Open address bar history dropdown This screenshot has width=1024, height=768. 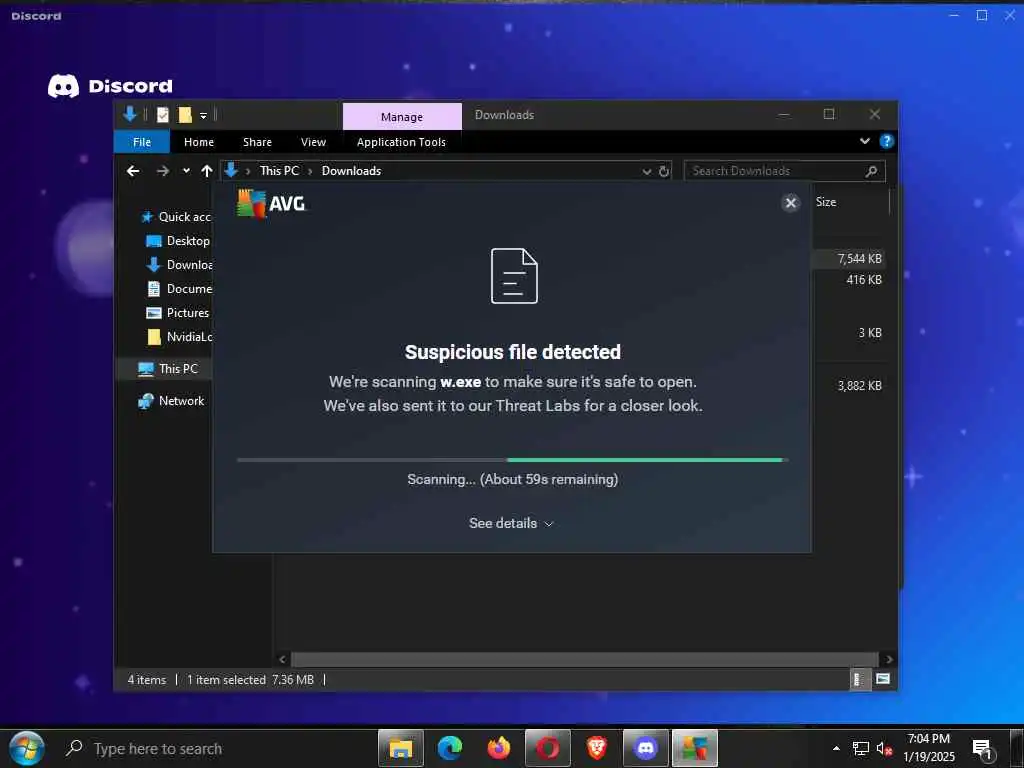tap(647, 171)
